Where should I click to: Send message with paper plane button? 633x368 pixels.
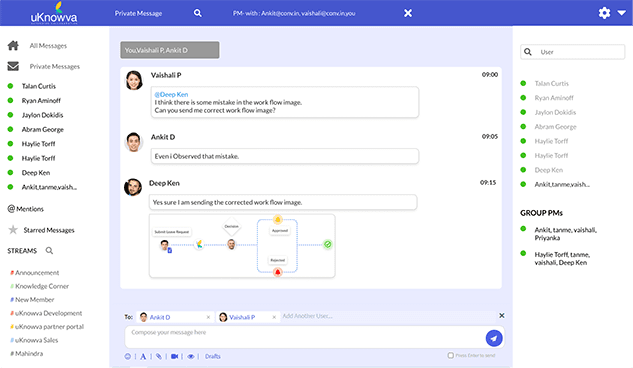tap(494, 338)
